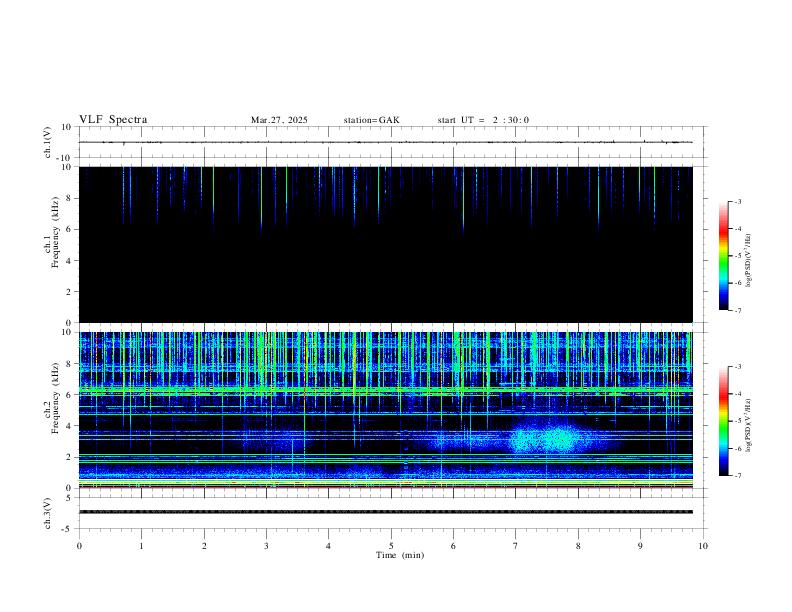
Task: Click the "-7" label on ch.2 color bar
Action: coord(737,475)
